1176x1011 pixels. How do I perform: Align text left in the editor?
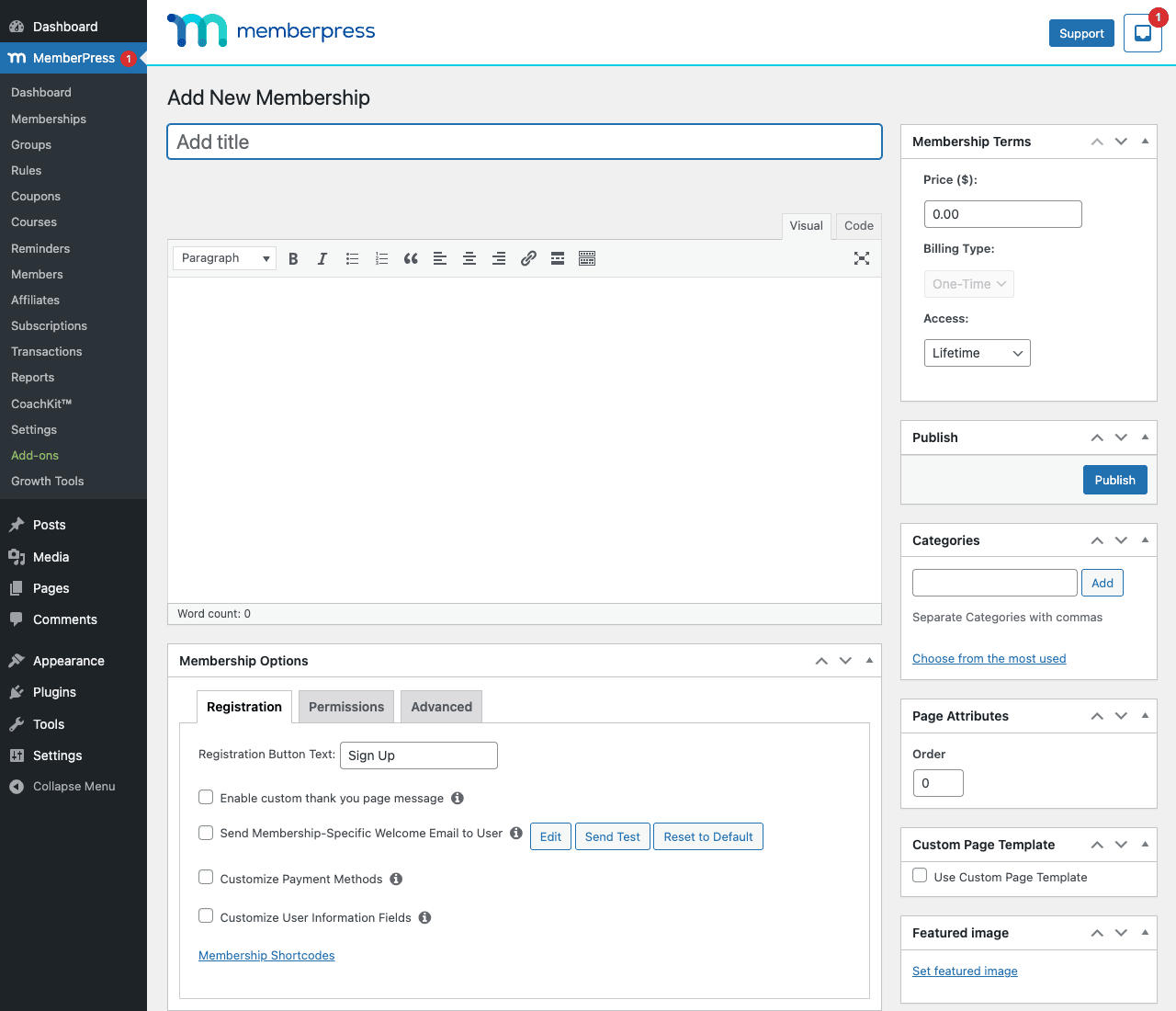440,259
